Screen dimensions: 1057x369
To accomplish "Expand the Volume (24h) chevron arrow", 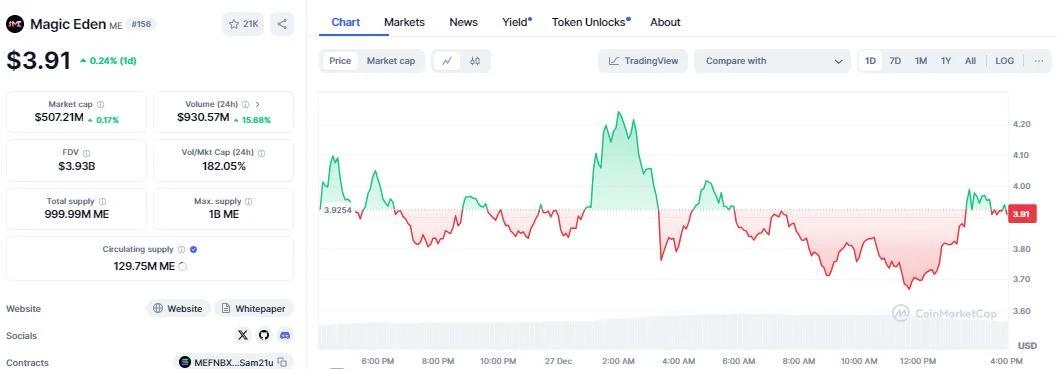I will click(x=258, y=105).
